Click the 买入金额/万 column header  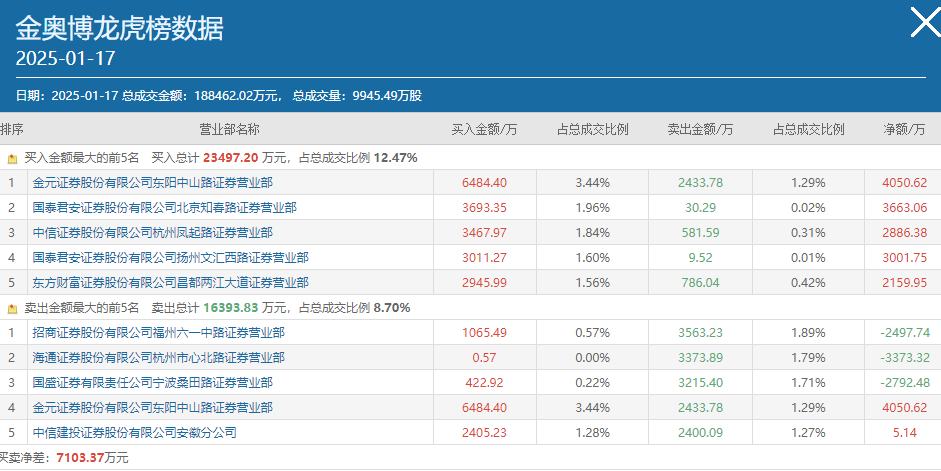[x=484, y=129]
